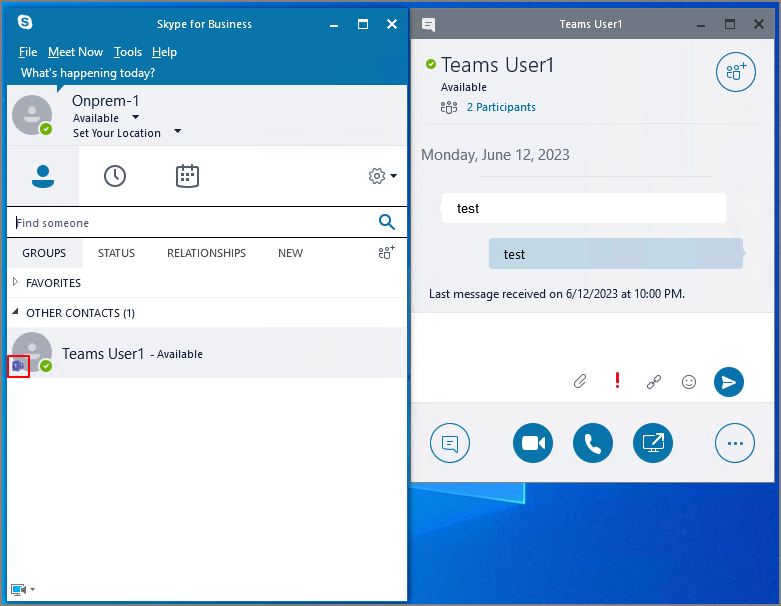781x606 pixels.
Task: Open the Help menu
Action: tap(164, 52)
